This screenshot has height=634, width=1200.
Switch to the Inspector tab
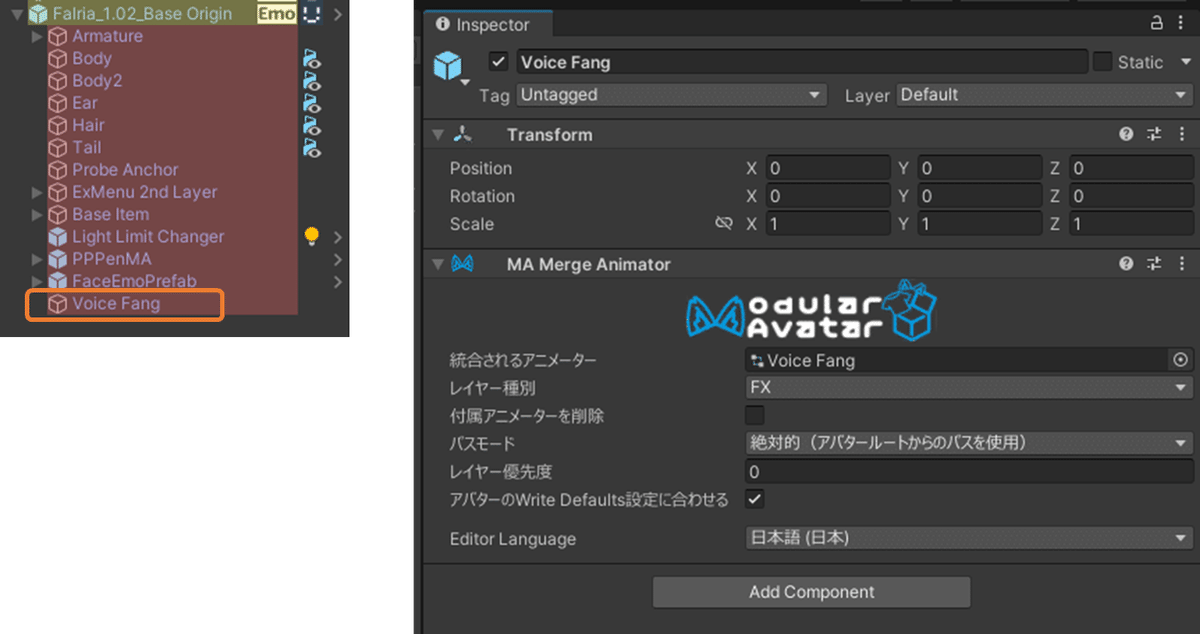487,24
